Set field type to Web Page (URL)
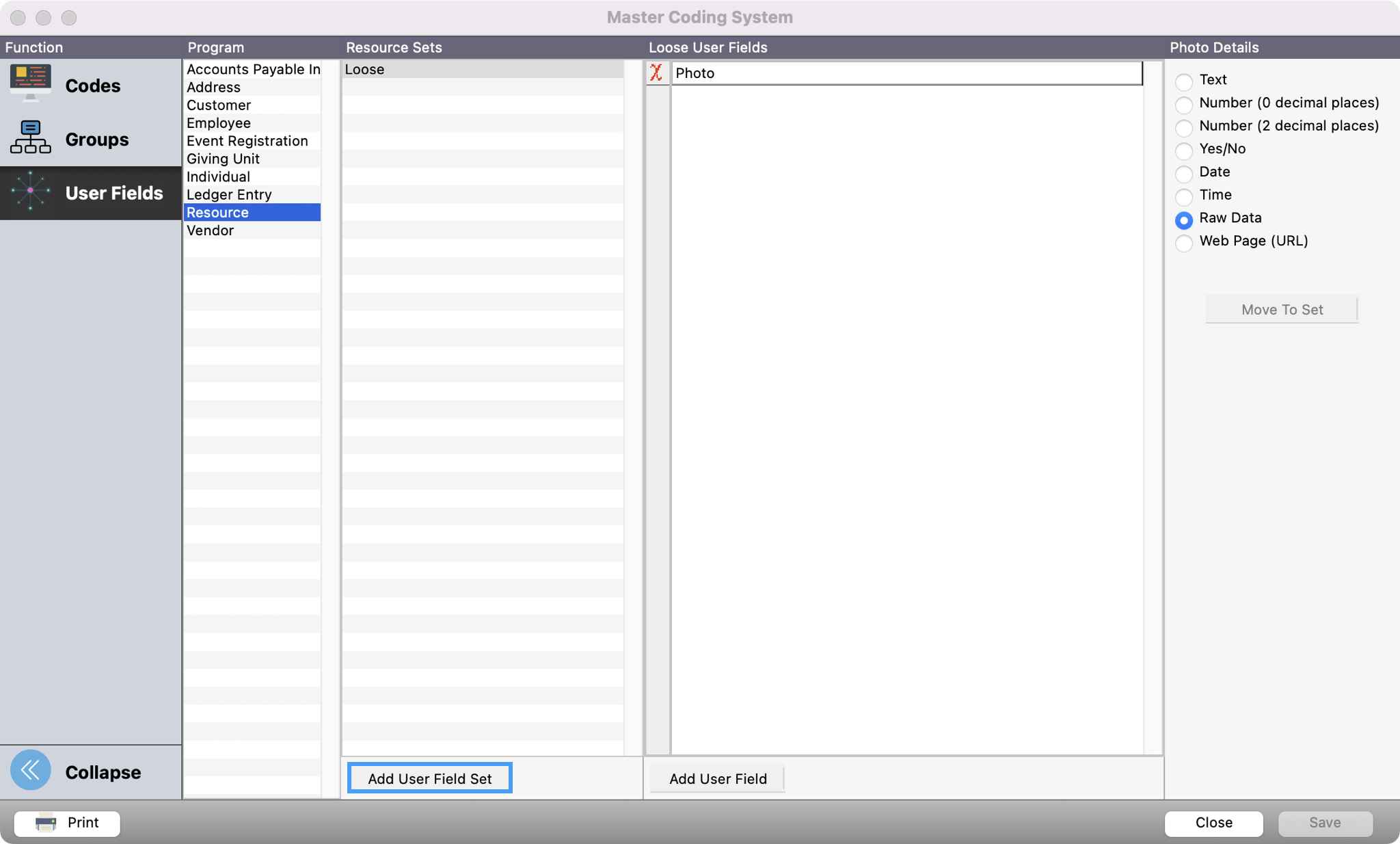The width and height of the screenshot is (1400, 844). (1184, 243)
